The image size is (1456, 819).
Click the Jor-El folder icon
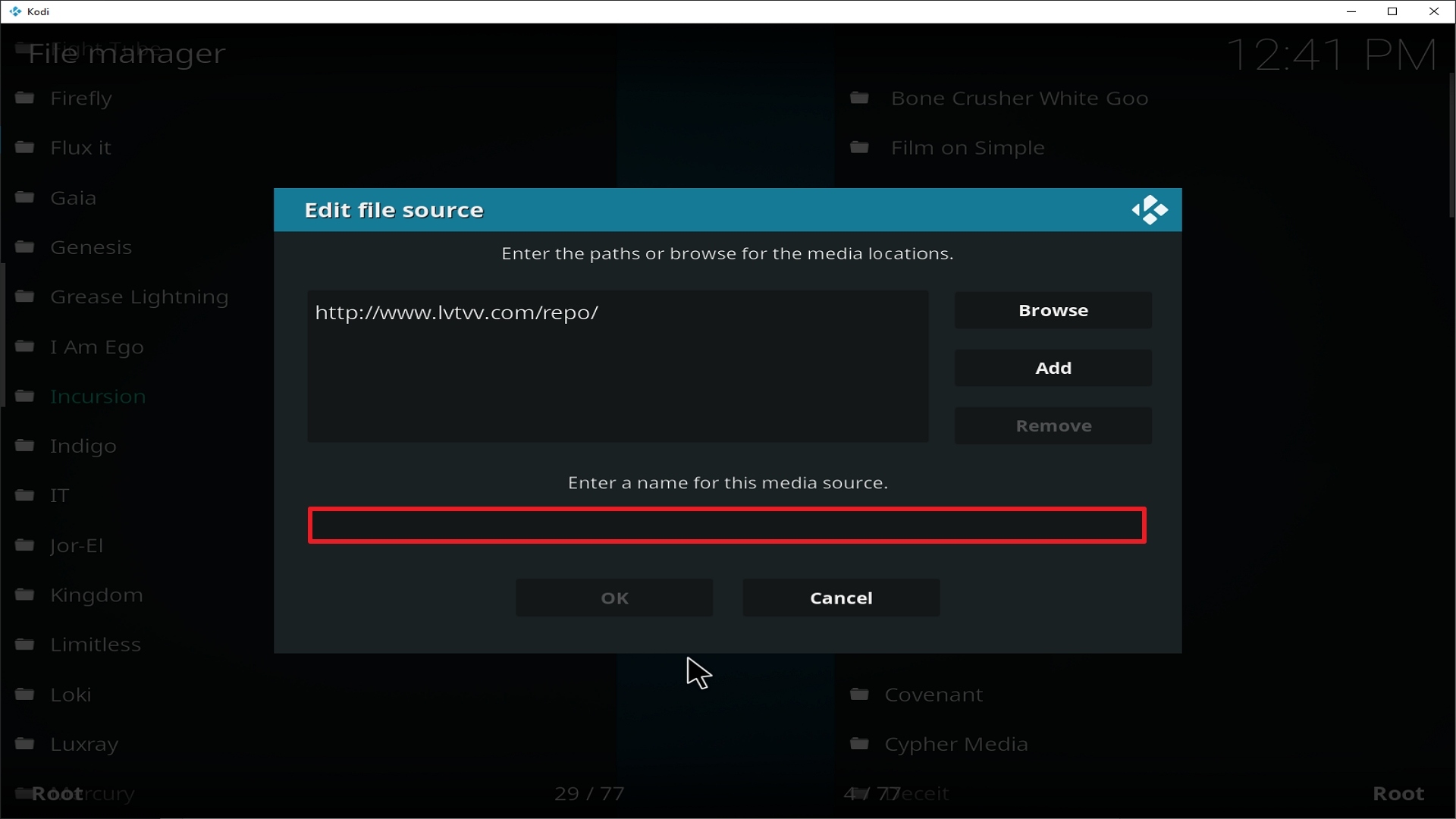point(25,545)
